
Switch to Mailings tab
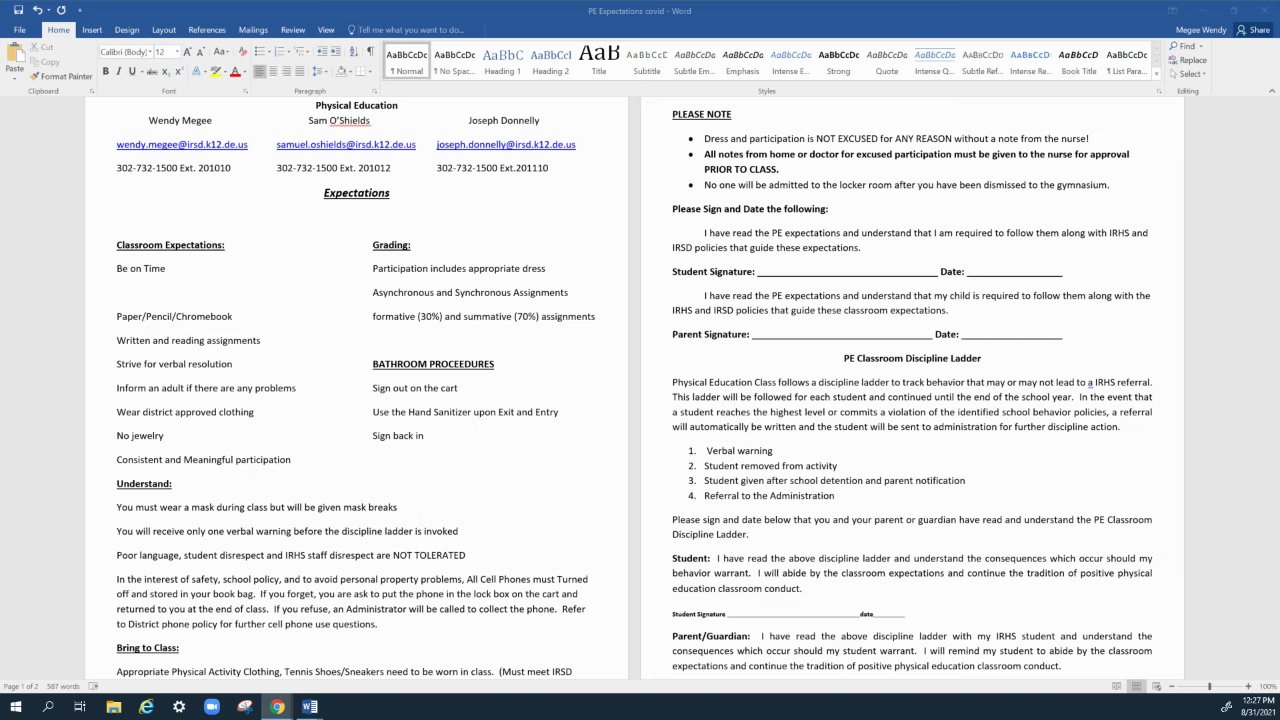[x=253, y=30]
